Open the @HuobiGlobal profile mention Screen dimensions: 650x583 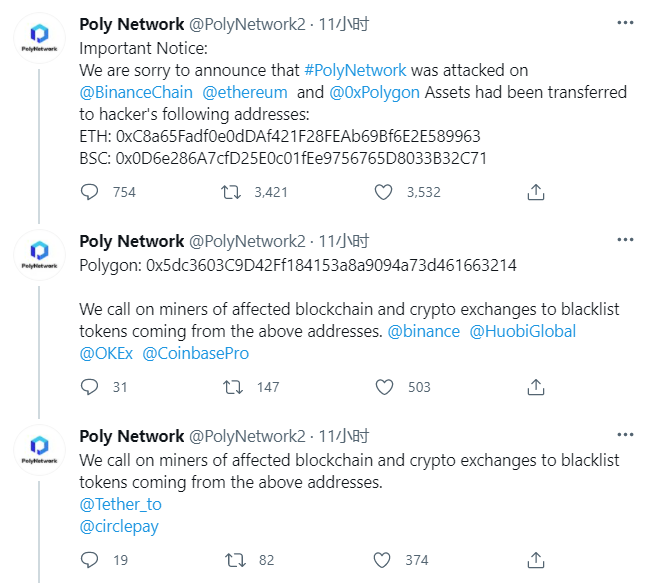pyautogui.click(x=523, y=331)
